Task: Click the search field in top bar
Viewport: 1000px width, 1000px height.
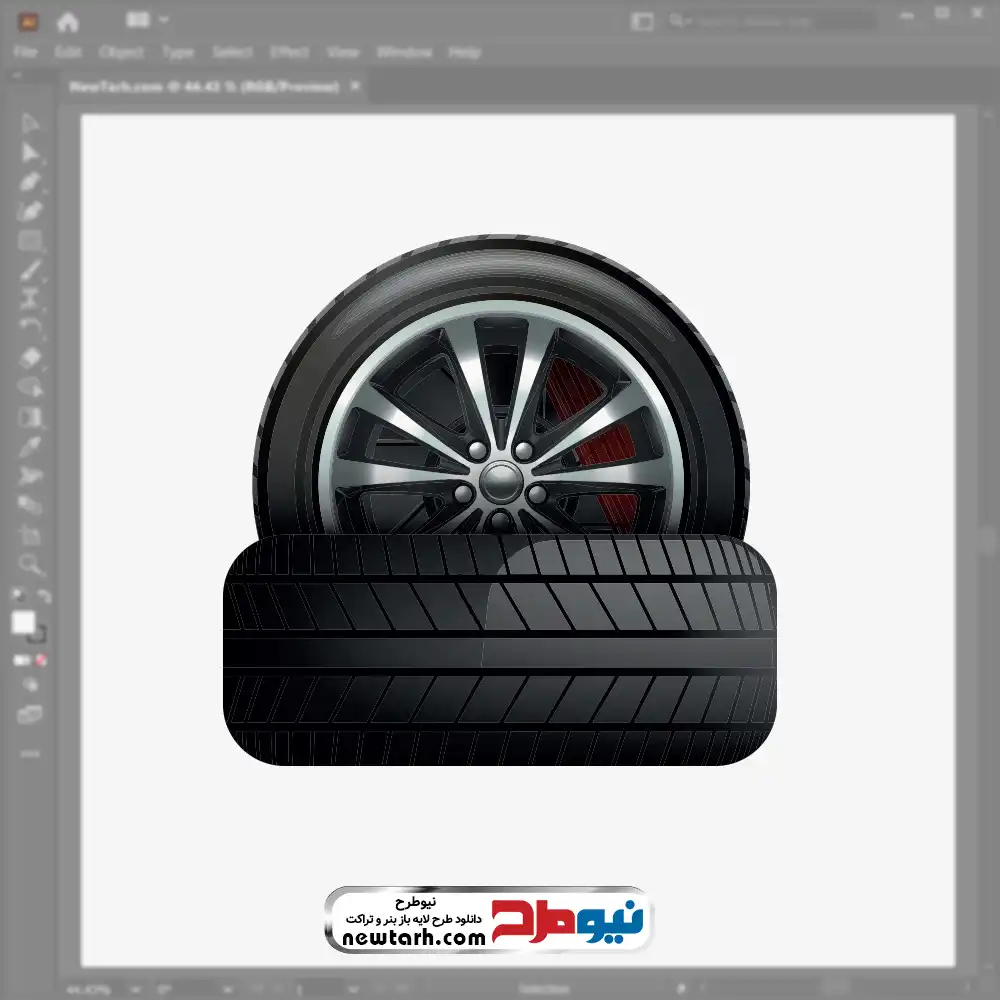Action: [x=770, y=21]
